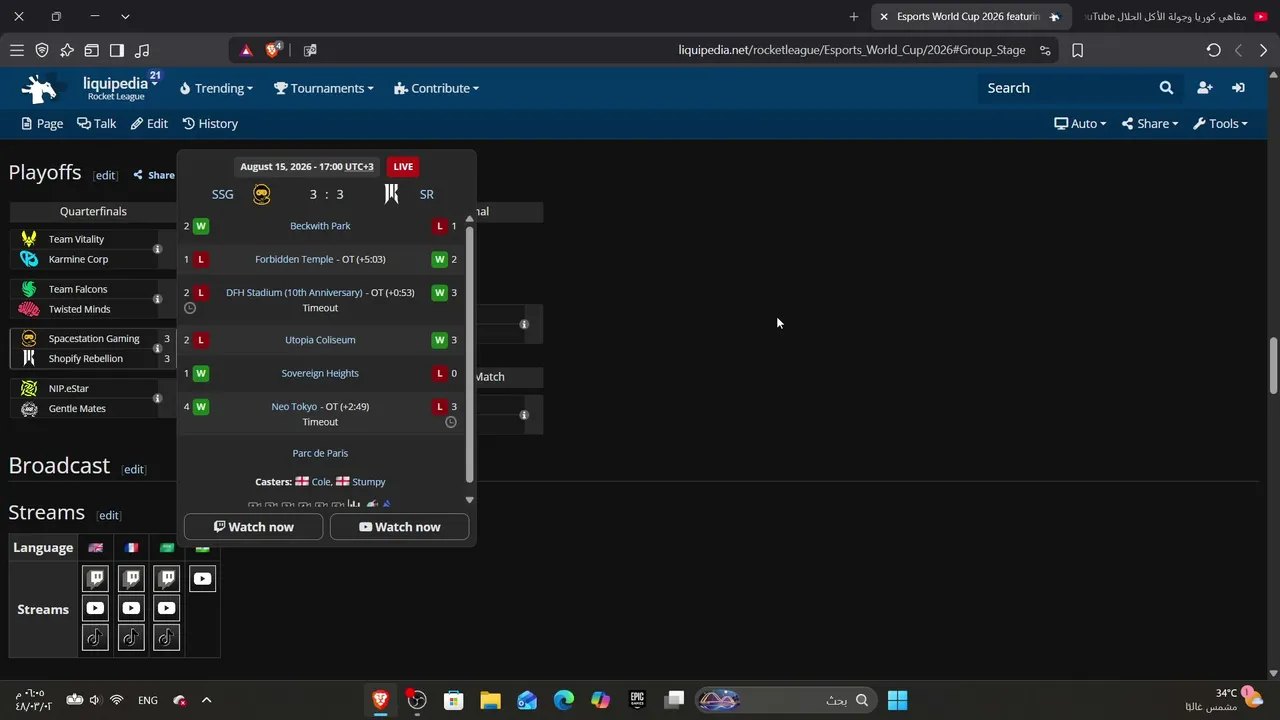Open the Auto theme dropdown
This screenshot has width=1280, height=720.
(1080, 124)
